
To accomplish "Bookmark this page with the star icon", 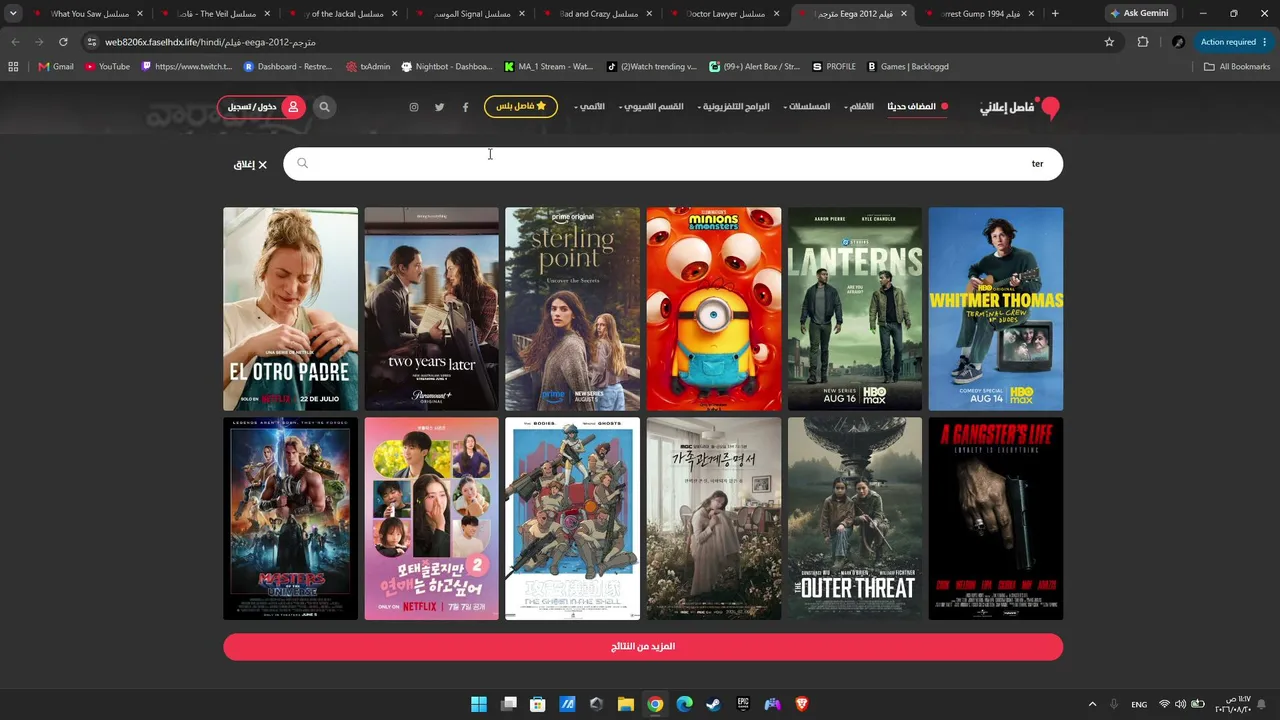I will coord(1109,42).
